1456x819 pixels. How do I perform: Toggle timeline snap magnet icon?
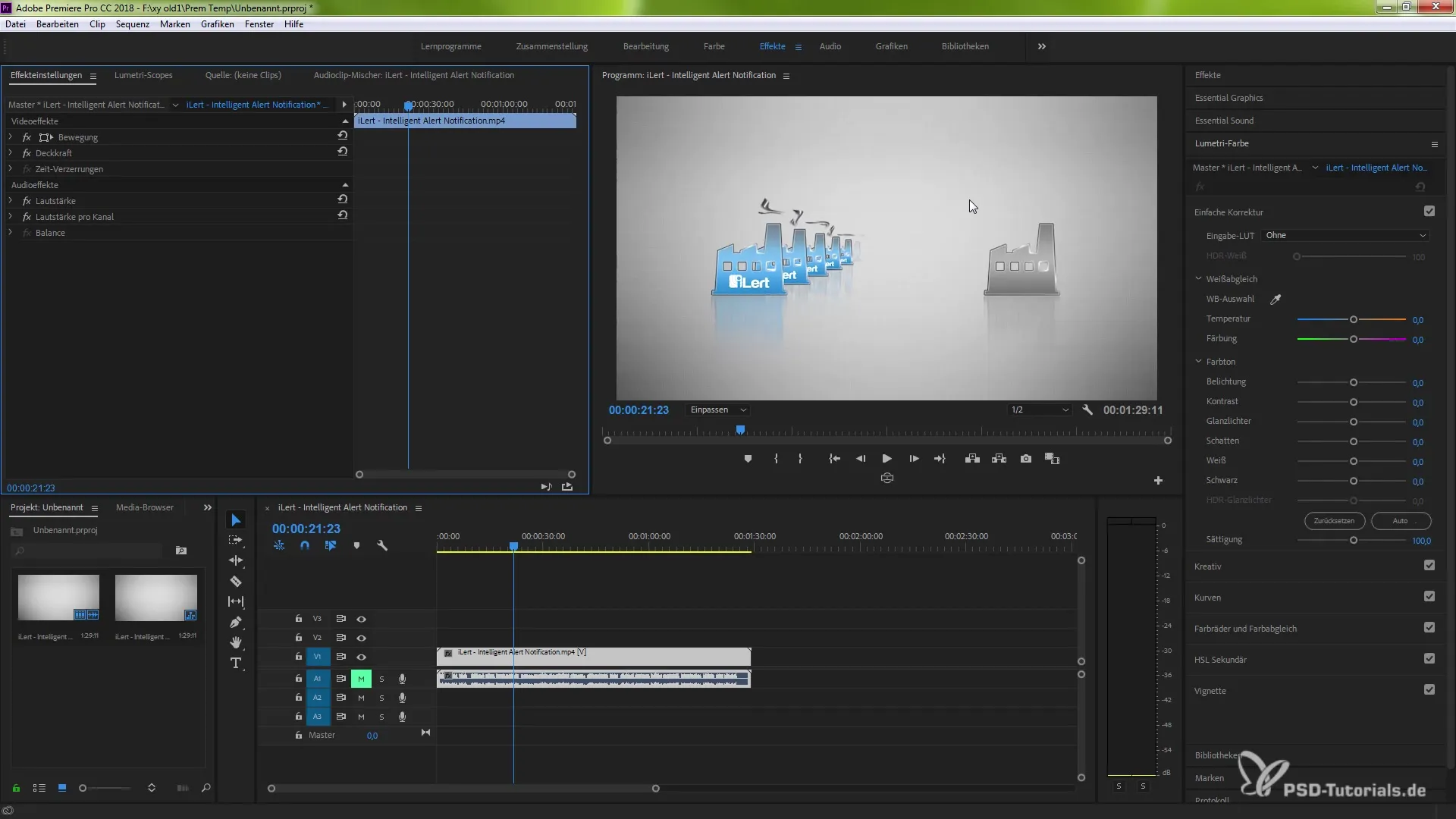[x=305, y=545]
